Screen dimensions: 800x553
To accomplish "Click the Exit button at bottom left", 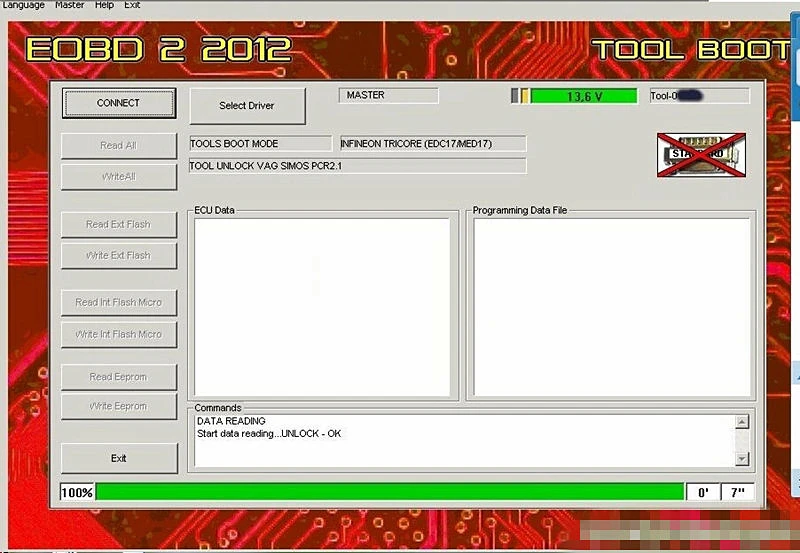I will (x=119, y=458).
